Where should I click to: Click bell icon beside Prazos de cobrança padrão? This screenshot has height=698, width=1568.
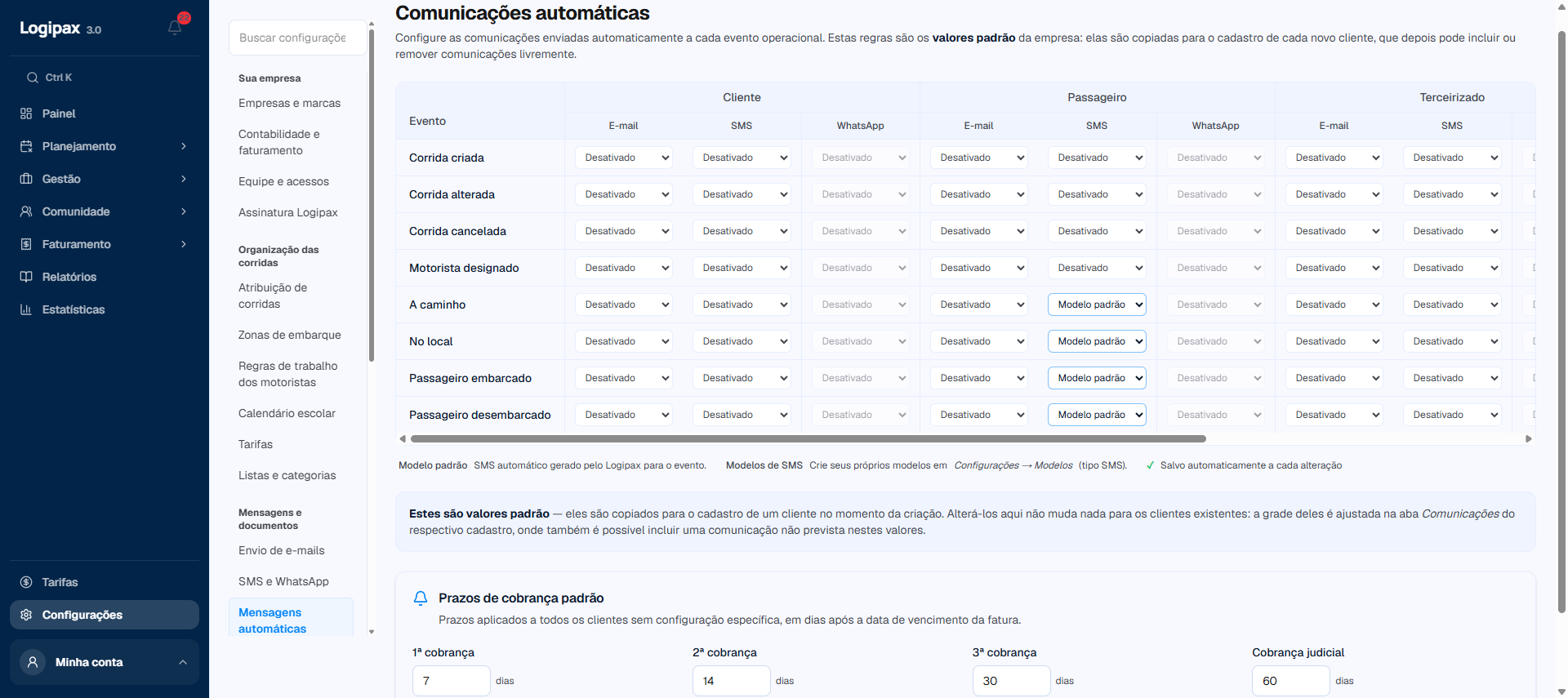coord(421,598)
